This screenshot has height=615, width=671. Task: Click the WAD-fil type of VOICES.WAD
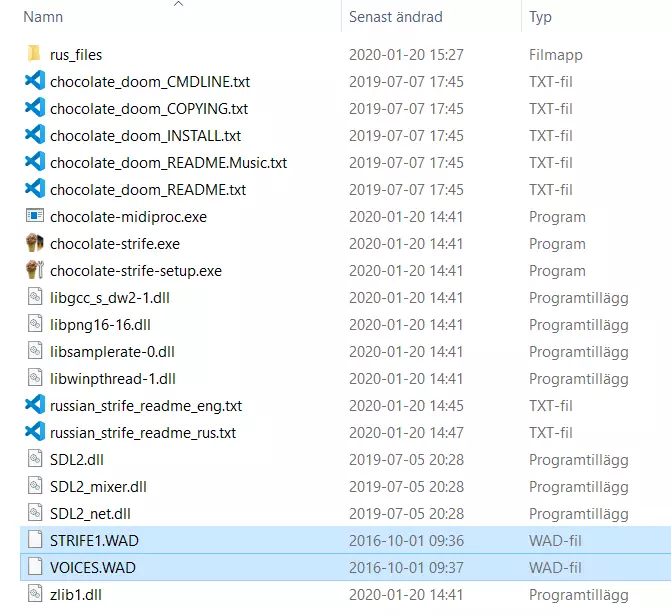[x=555, y=567]
